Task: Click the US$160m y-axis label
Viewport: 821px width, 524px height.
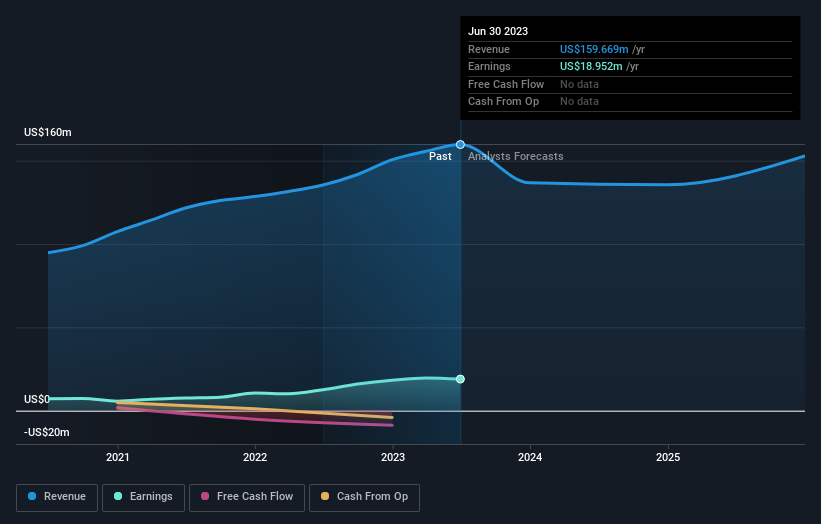Action: (48, 132)
